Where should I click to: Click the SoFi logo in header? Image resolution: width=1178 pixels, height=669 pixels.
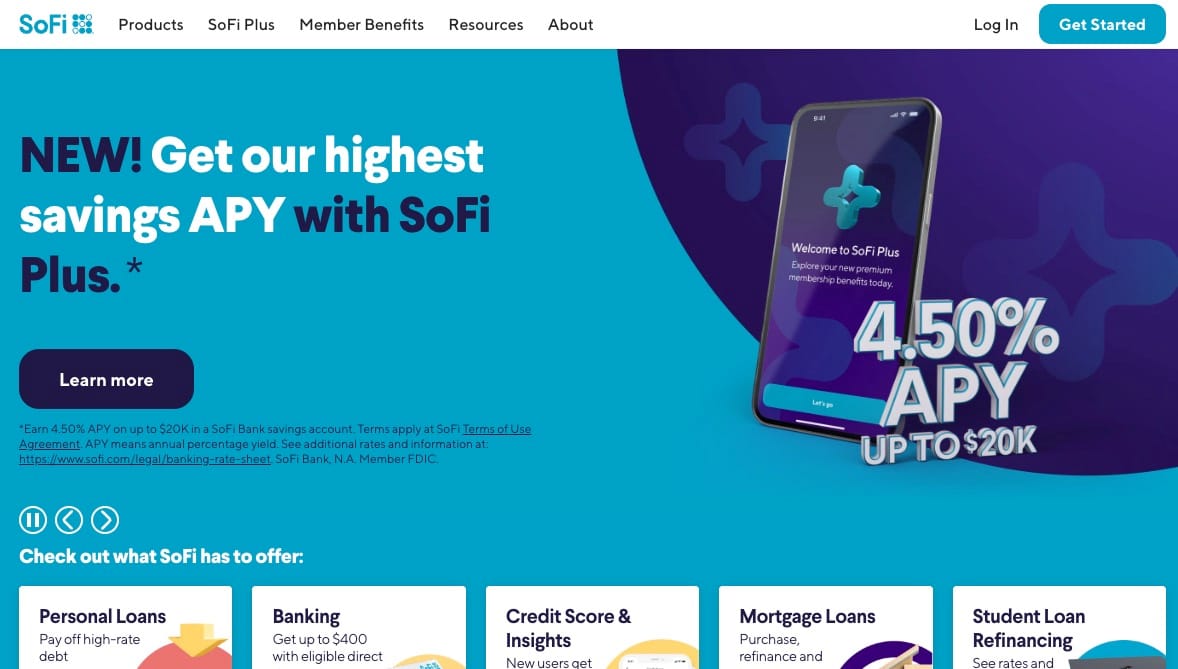56,24
